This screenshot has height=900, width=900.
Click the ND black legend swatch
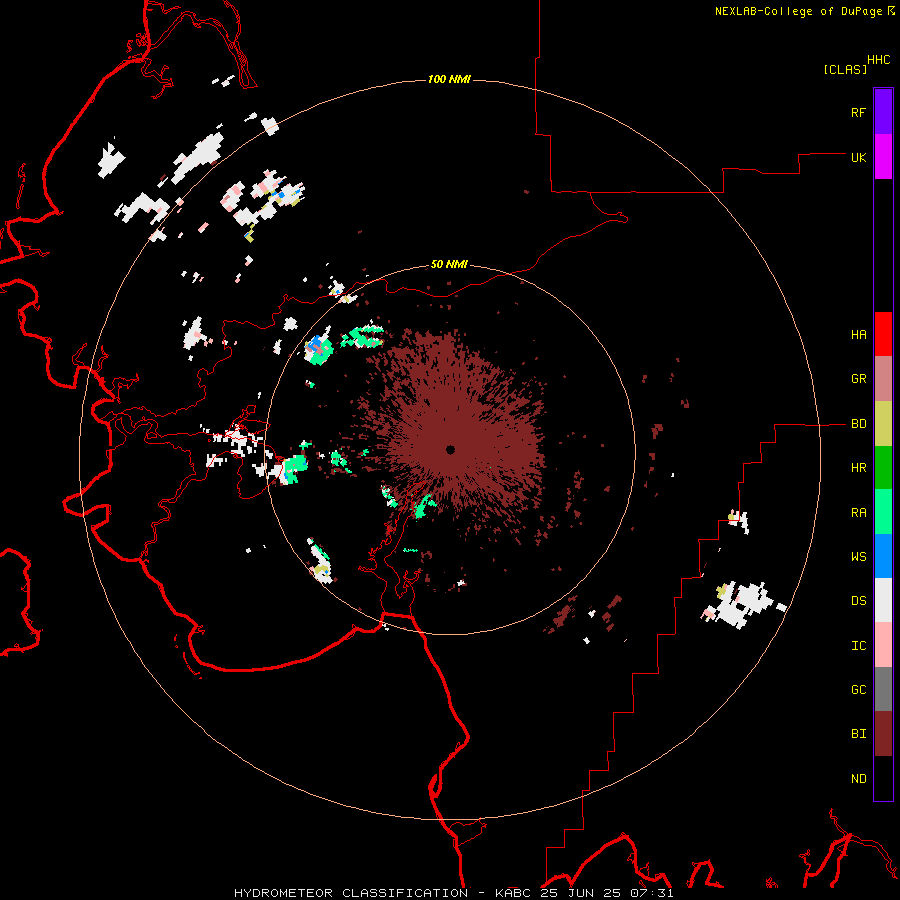click(x=883, y=778)
